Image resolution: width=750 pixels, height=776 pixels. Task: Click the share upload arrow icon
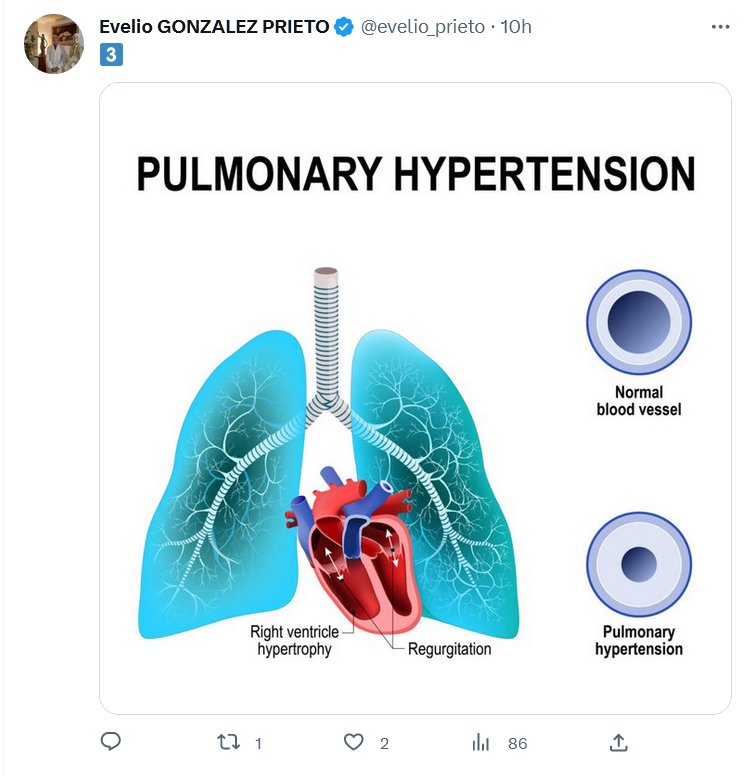click(618, 742)
